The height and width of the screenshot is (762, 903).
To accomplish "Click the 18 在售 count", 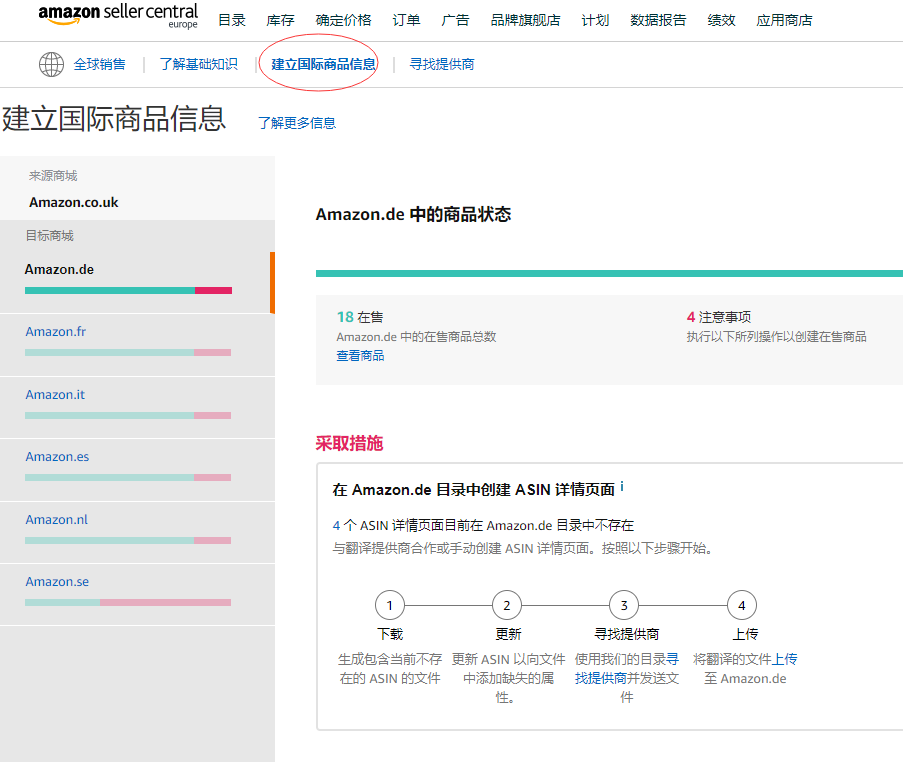I will [360, 317].
